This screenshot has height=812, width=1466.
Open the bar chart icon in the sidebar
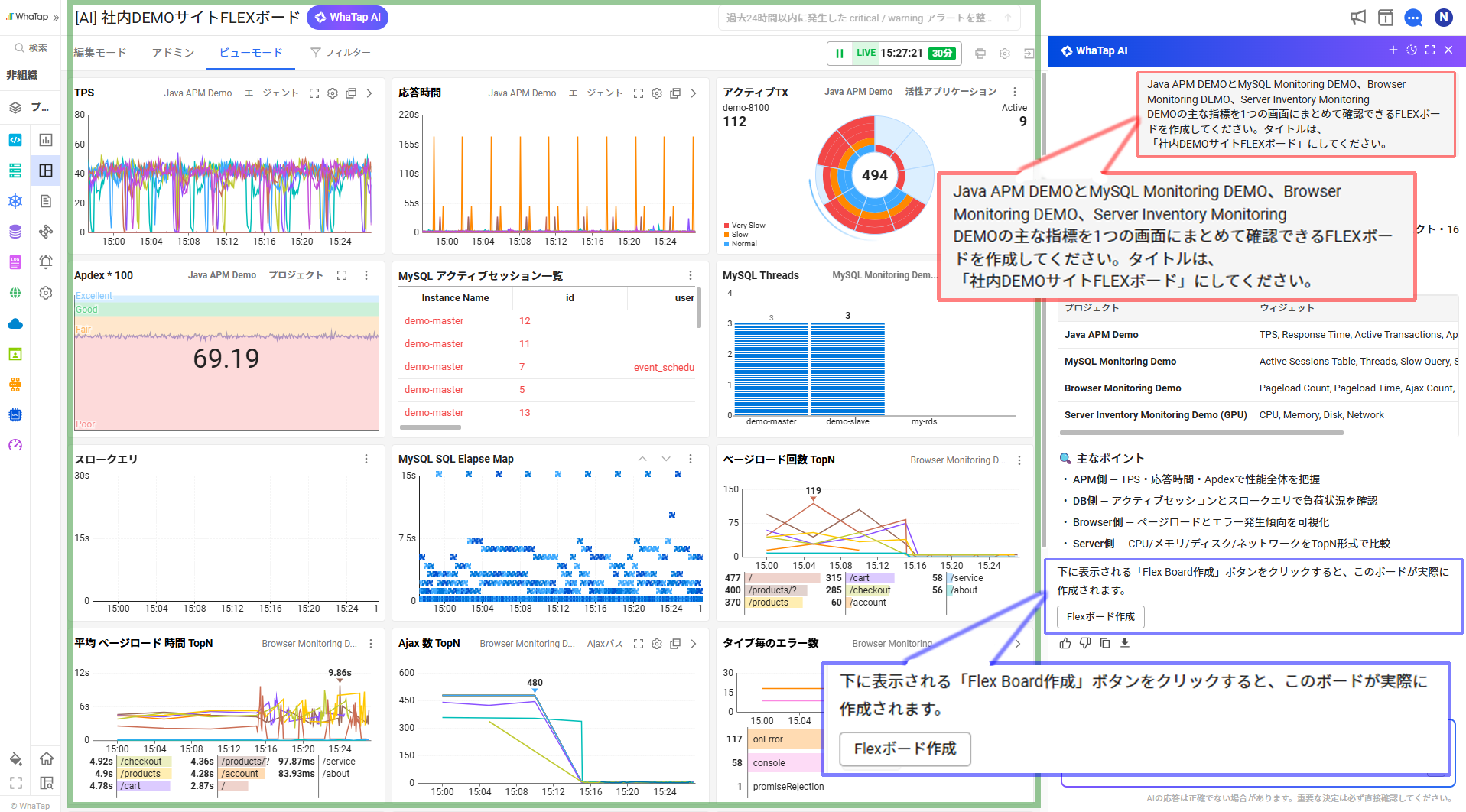pyautogui.click(x=46, y=140)
